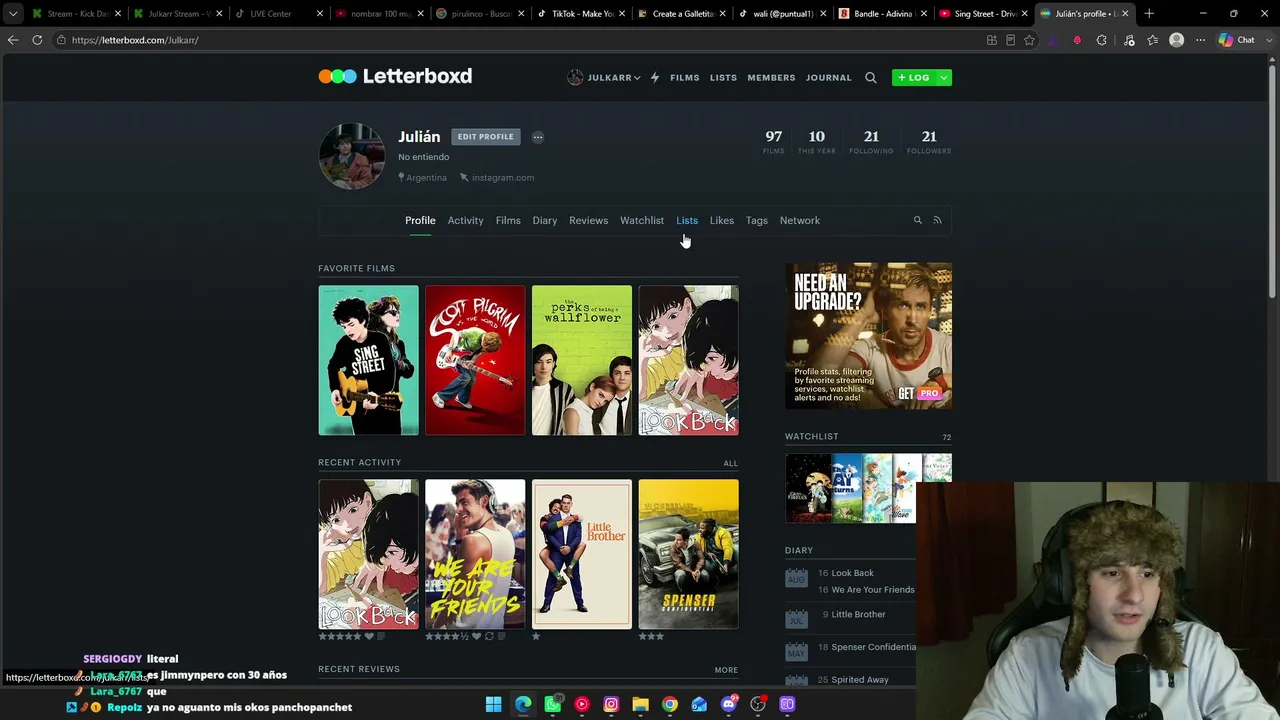Expand the JULKARR account dropdown
Image resolution: width=1280 pixels, height=720 pixels.
[x=604, y=77]
